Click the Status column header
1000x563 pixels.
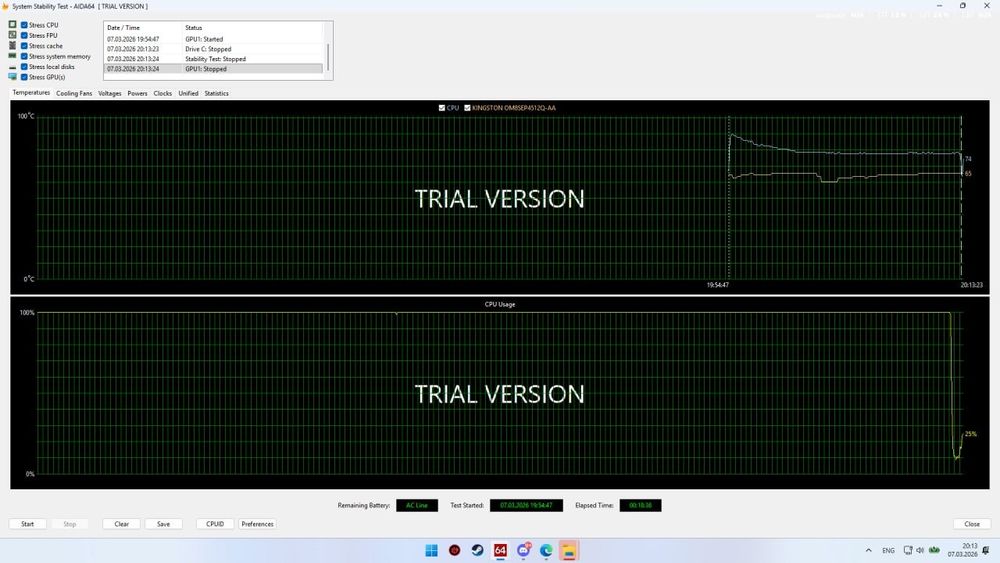(x=253, y=27)
